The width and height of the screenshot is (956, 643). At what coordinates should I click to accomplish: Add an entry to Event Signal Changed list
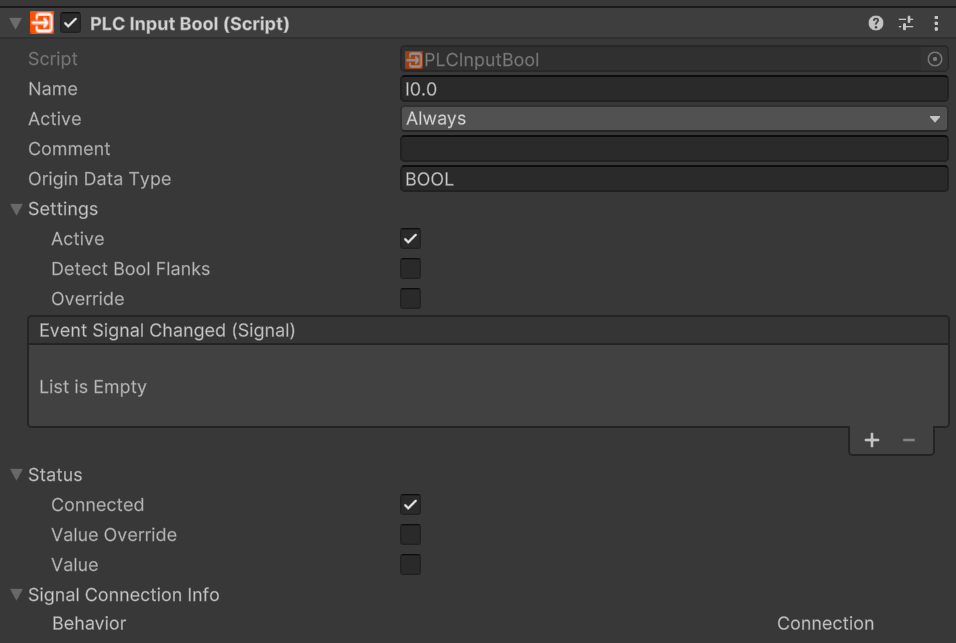(x=872, y=440)
